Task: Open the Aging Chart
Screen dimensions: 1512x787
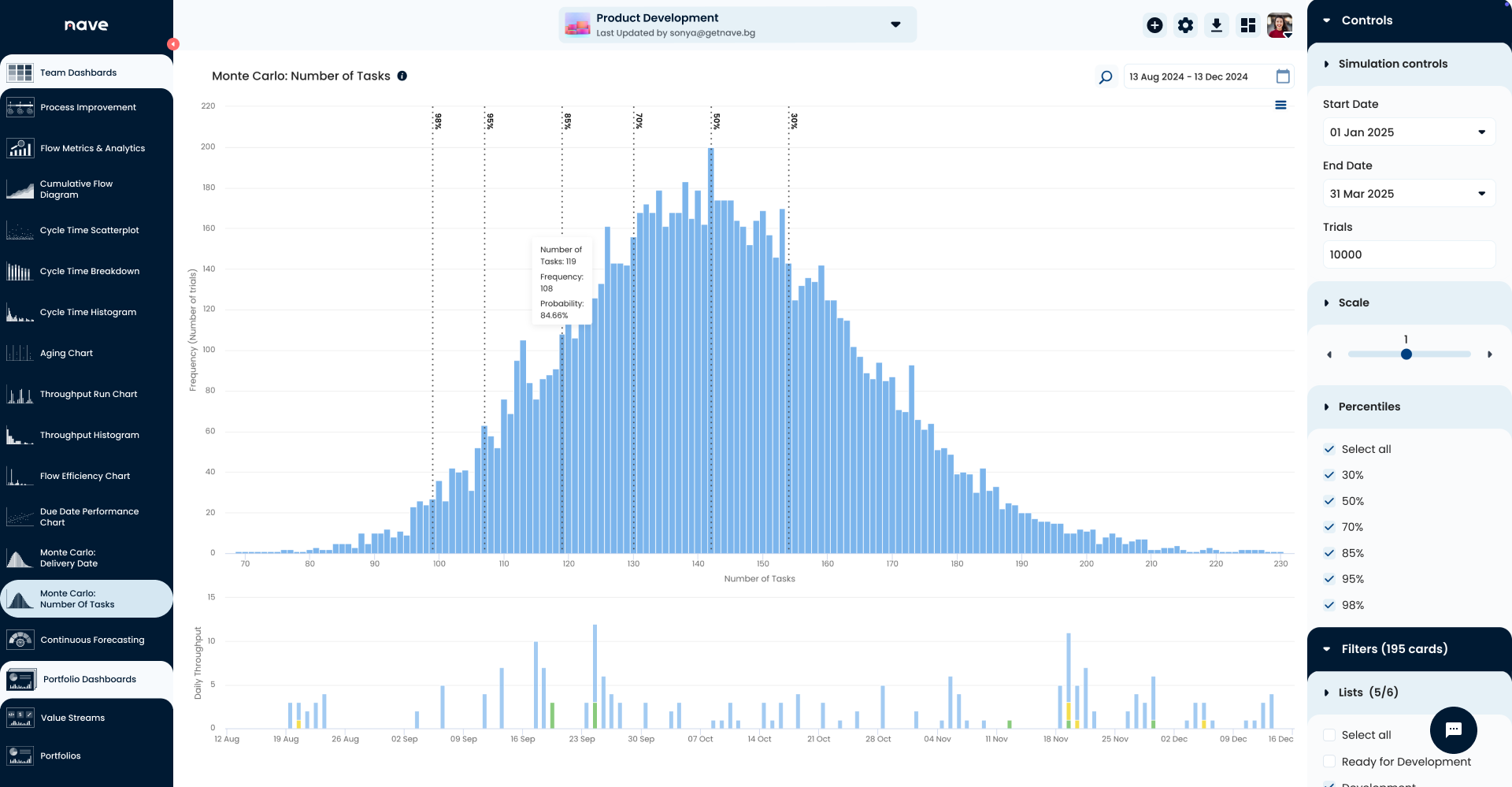Action: [66, 353]
